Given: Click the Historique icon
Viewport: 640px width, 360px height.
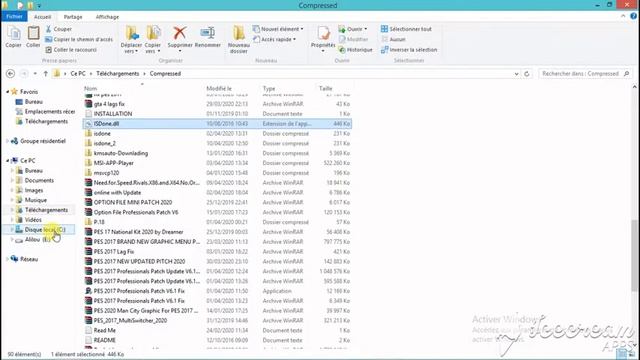Looking at the screenshot, I should [342, 49].
